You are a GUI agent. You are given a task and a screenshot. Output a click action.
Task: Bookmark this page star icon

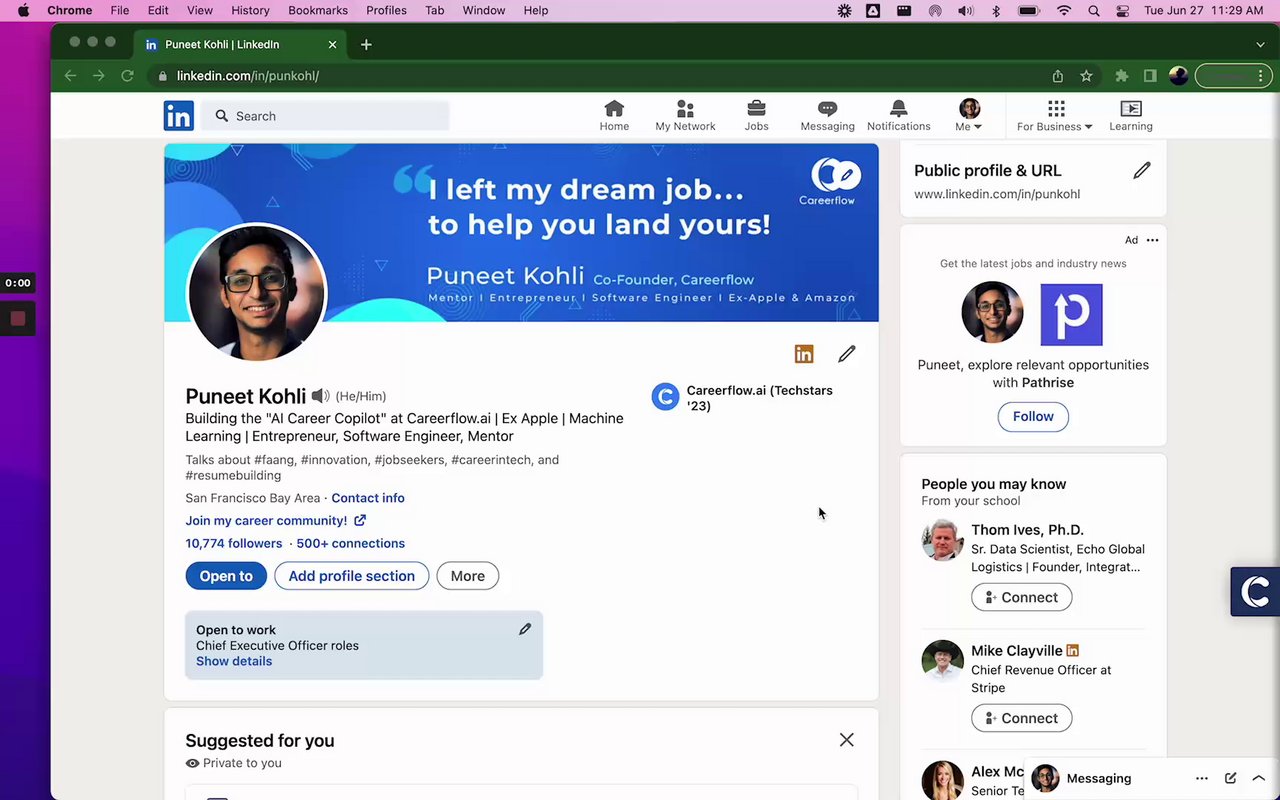click(x=1086, y=76)
